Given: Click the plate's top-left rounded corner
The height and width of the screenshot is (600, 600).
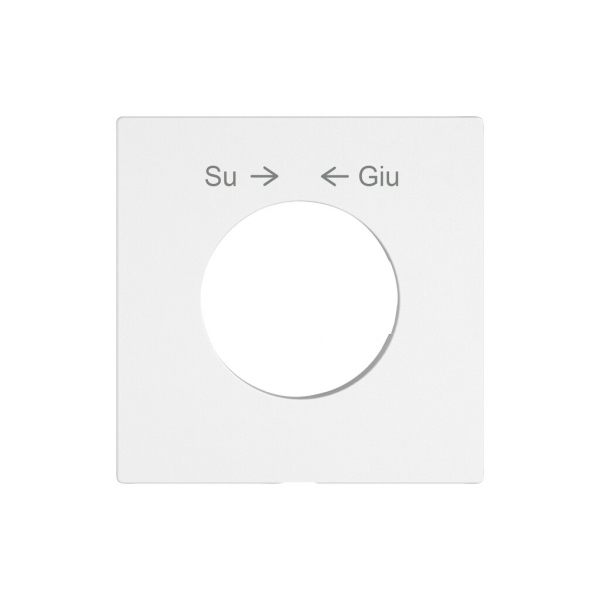Looking at the screenshot, I should click(x=120, y=120).
